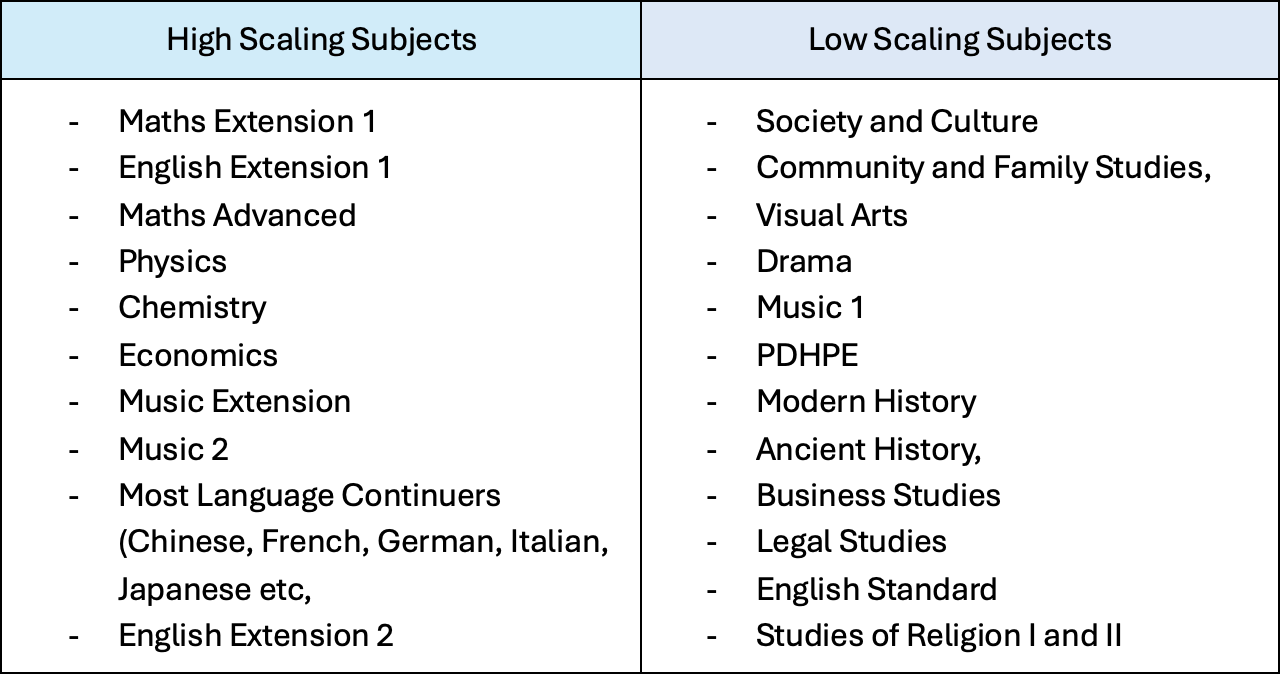
Task: Click Society and Culture entry
Action: (x=897, y=122)
